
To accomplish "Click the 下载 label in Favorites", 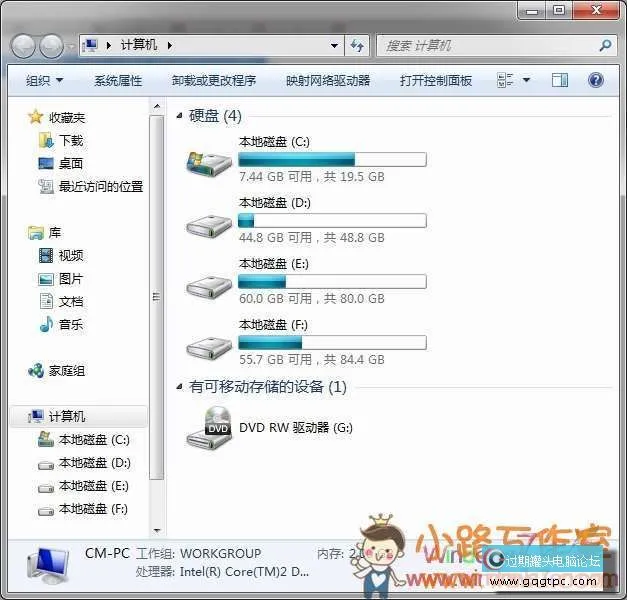I will pyautogui.click(x=71, y=140).
